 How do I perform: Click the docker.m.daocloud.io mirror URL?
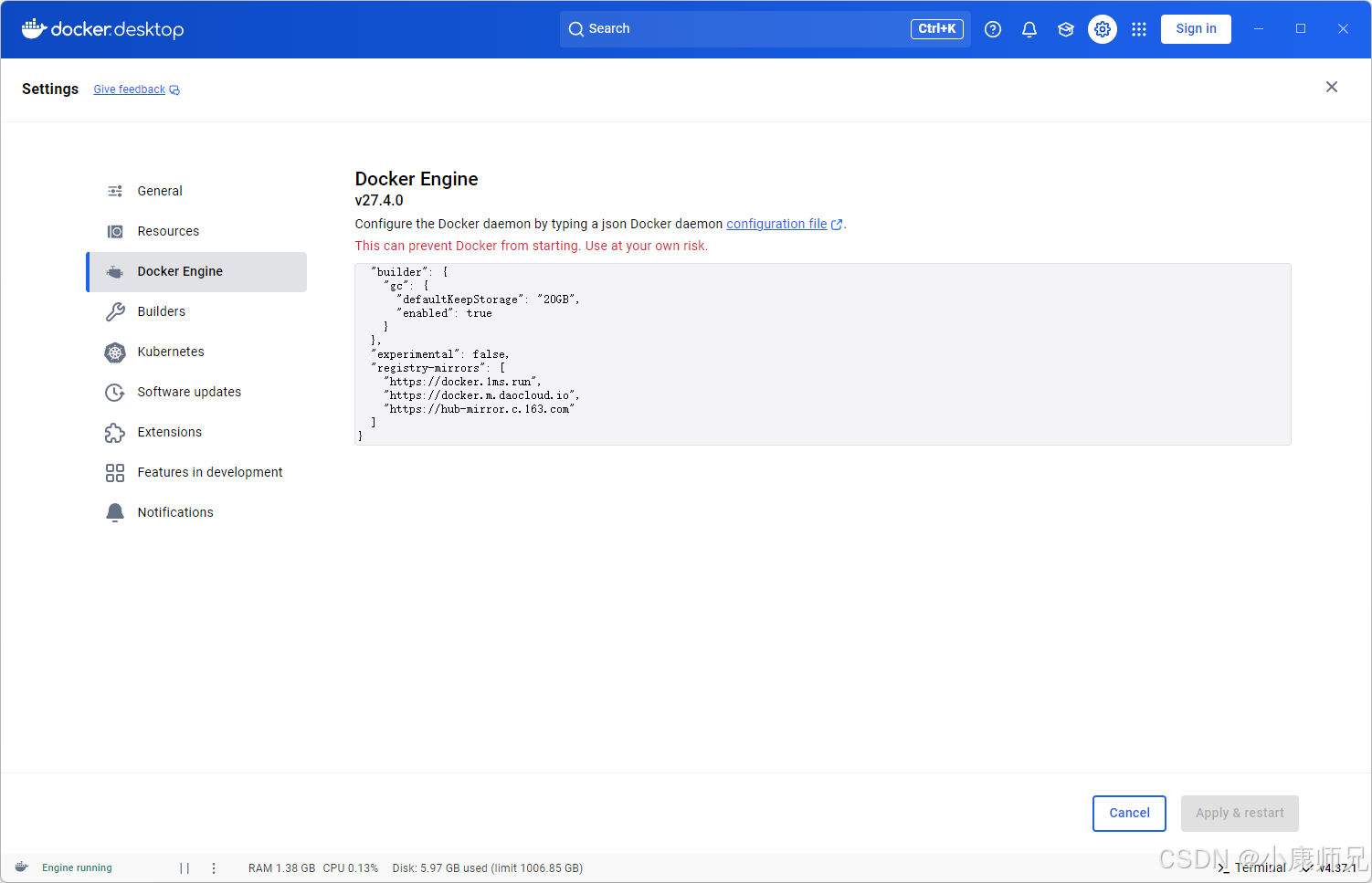pyautogui.click(x=481, y=395)
